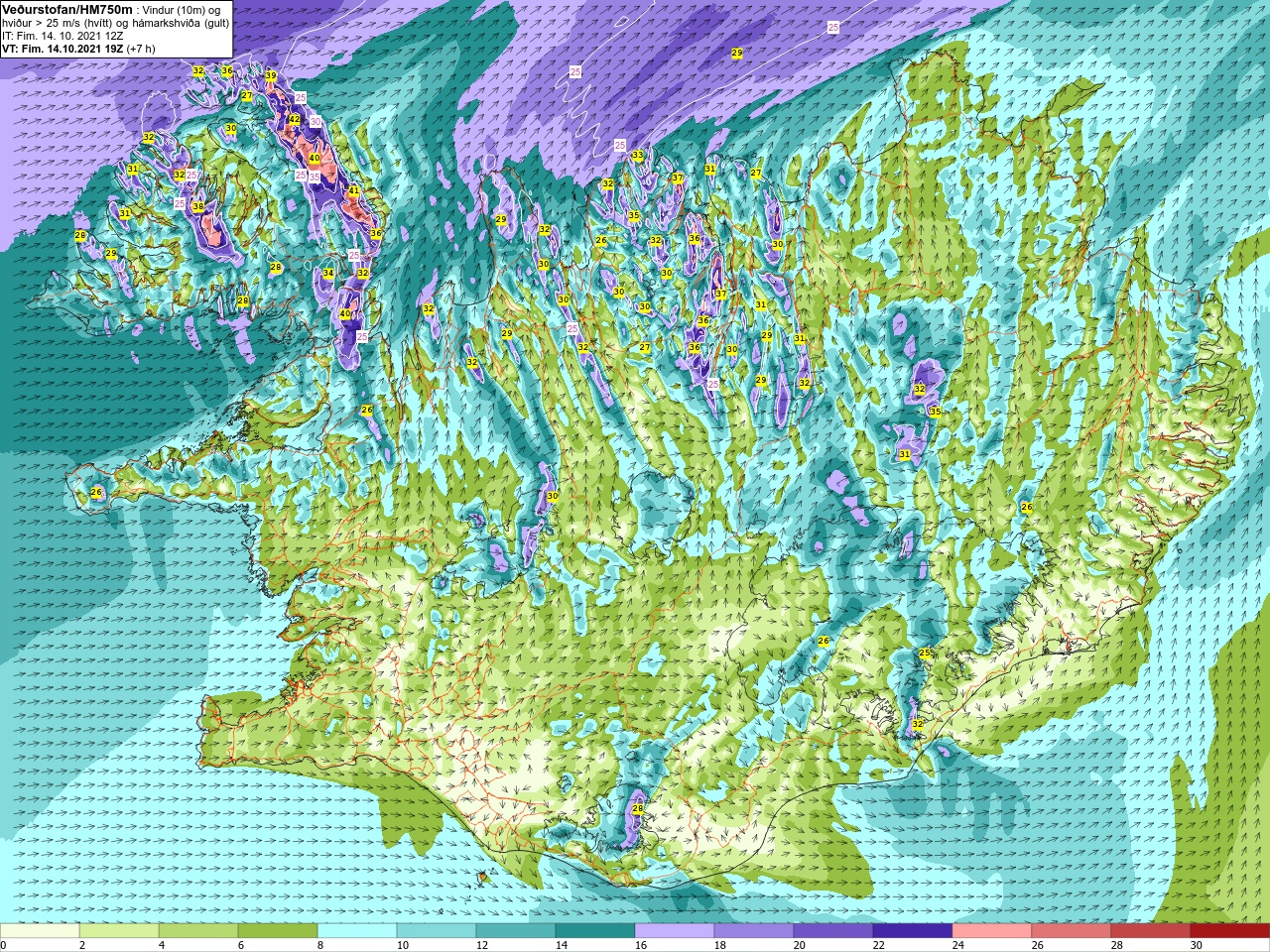
Task: Click the "Vindur (10m) og" description text
Action: pyautogui.click(x=183, y=10)
